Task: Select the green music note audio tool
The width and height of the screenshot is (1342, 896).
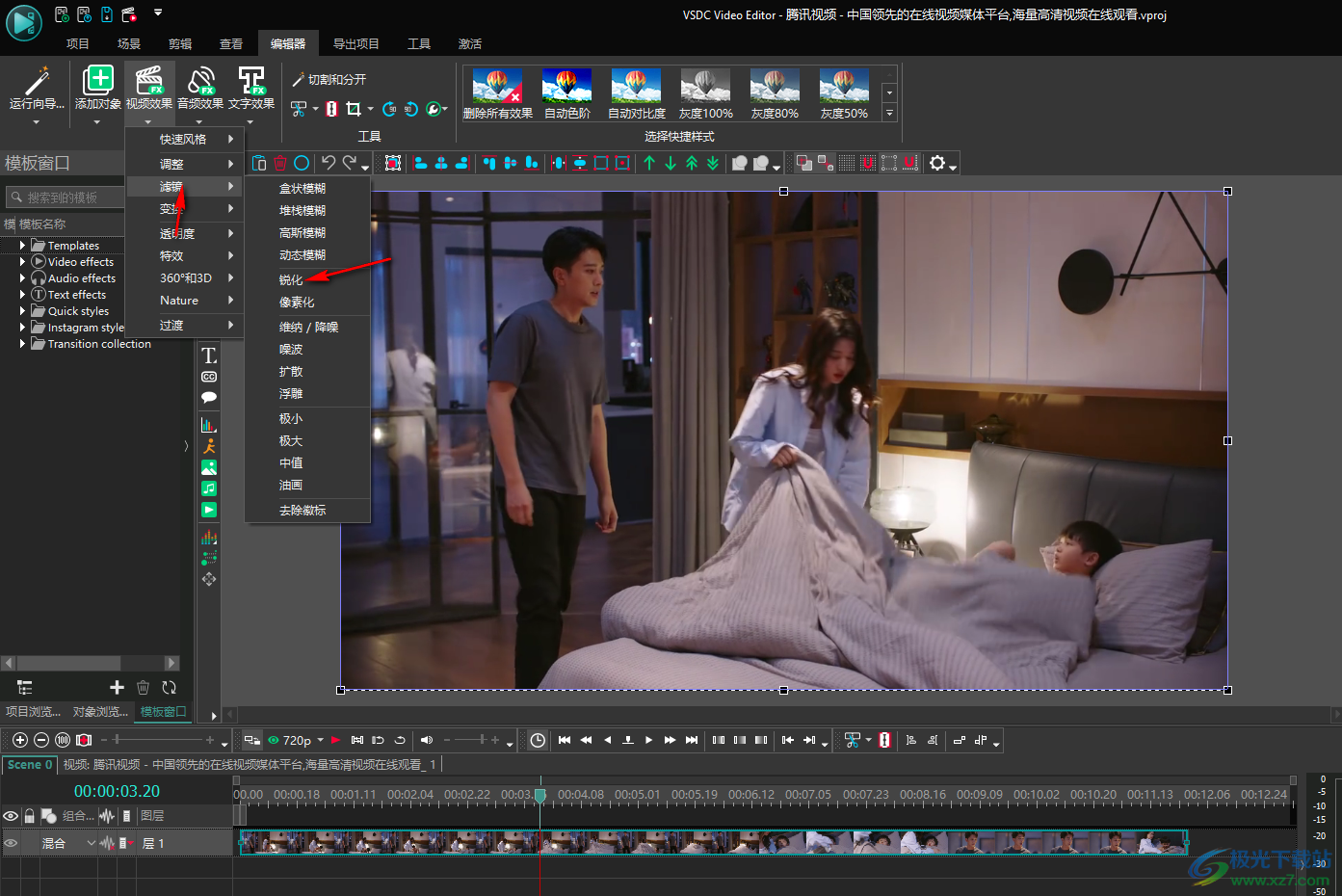Action: (209, 488)
